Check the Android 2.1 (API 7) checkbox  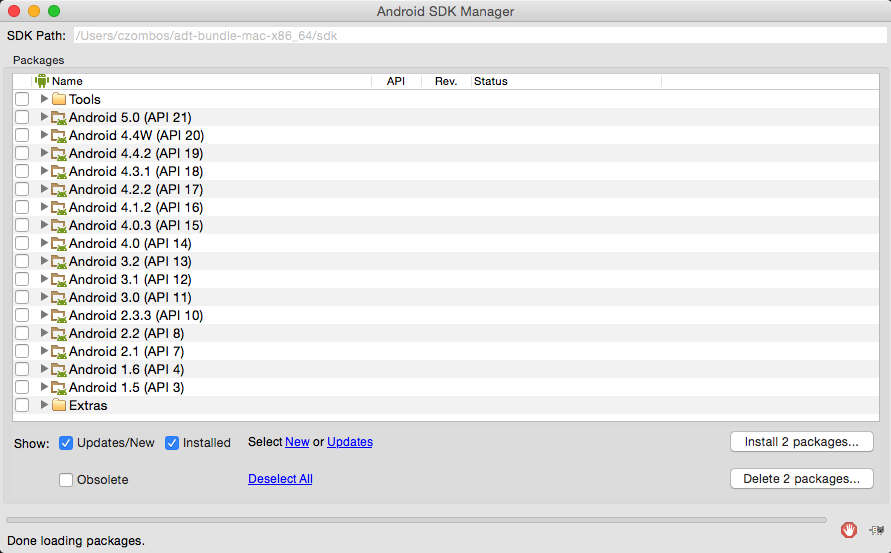(22, 351)
